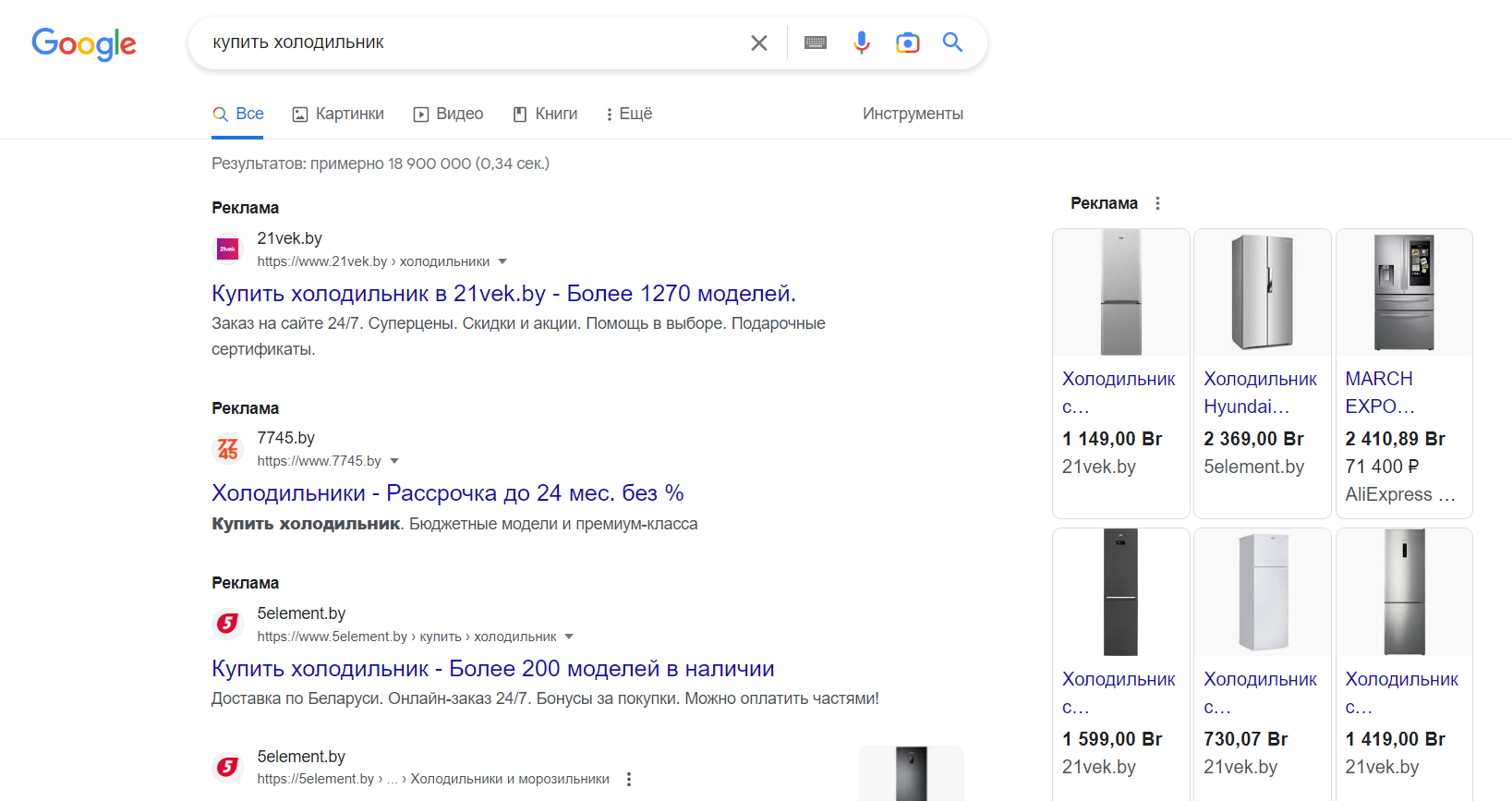The height and width of the screenshot is (801, 1512).
Task: Click the price 2 410,89 Br
Action: 1396,439
